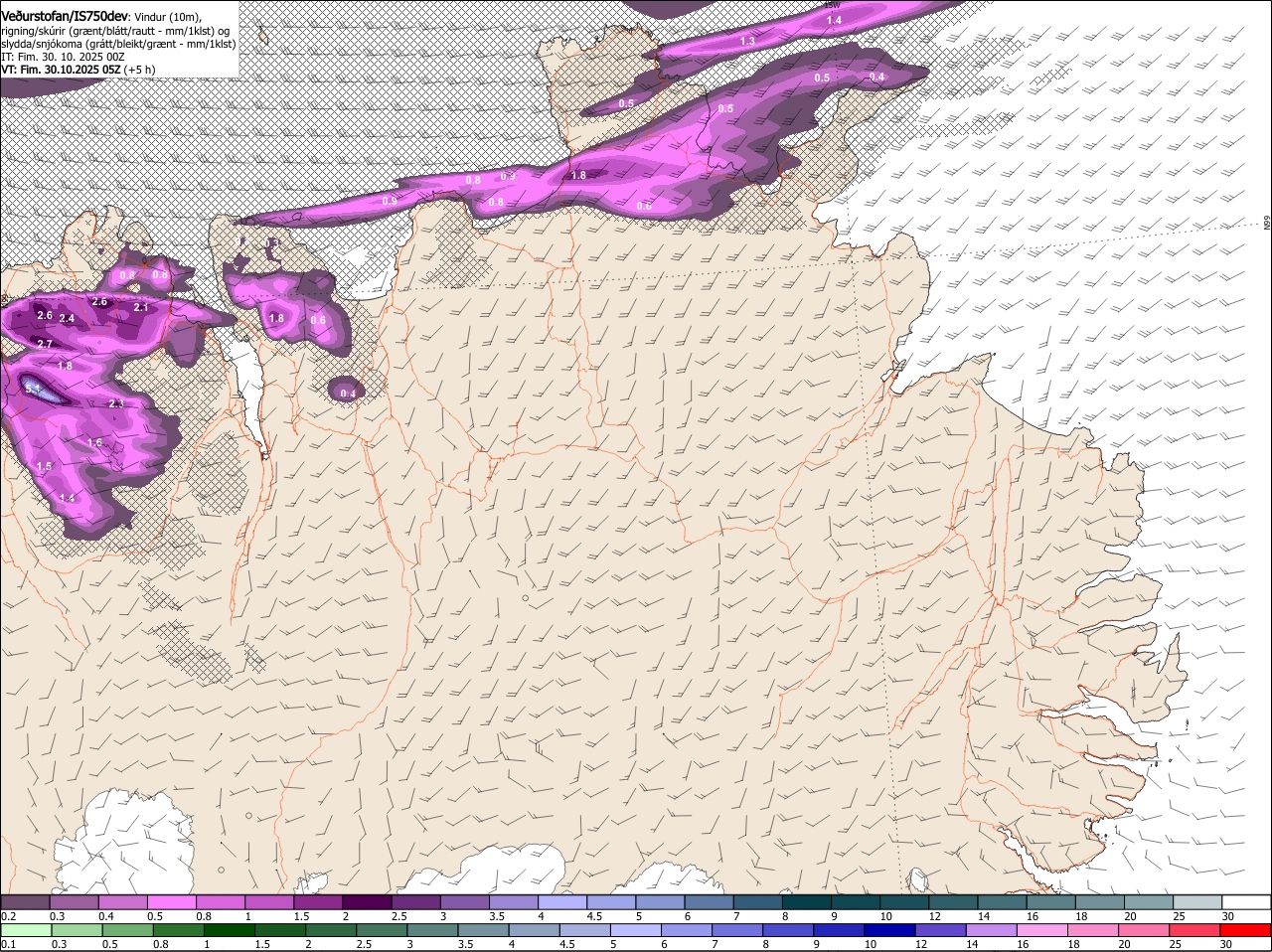Click the Veðurstofan/IS750dev title text
This screenshot has width=1272, height=952.
point(65,16)
